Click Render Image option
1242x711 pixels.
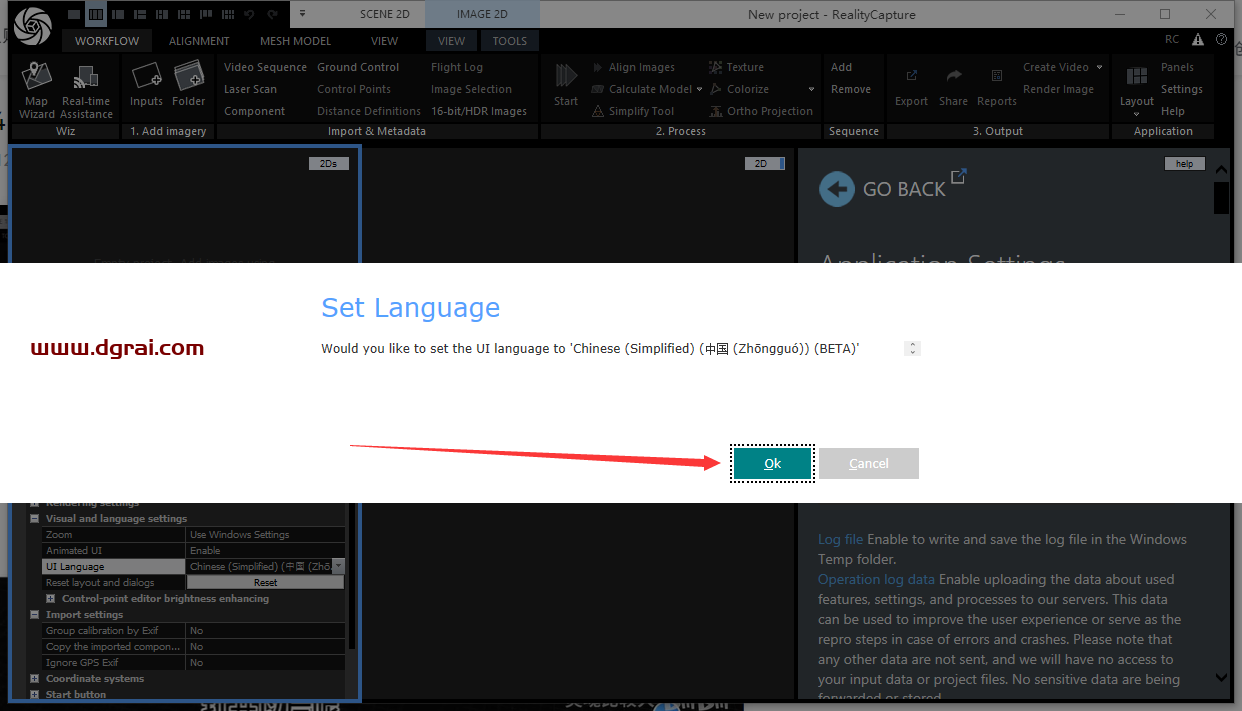click(1058, 89)
